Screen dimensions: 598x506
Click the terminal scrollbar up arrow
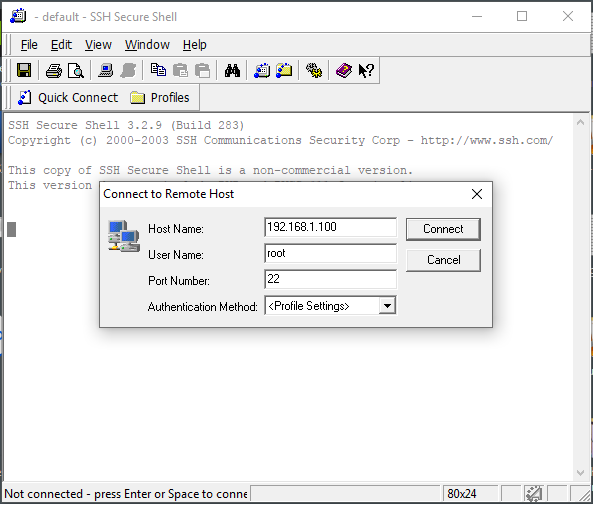coord(580,123)
